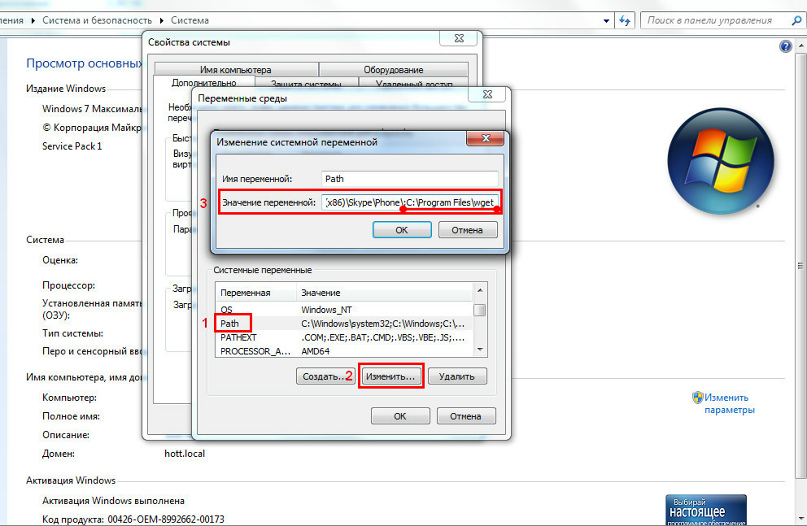Close the Изменение системной переменной dialog
Image resolution: width=807 pixels, height=526 pixels.
pyautogui.click(x=485, y=141)
